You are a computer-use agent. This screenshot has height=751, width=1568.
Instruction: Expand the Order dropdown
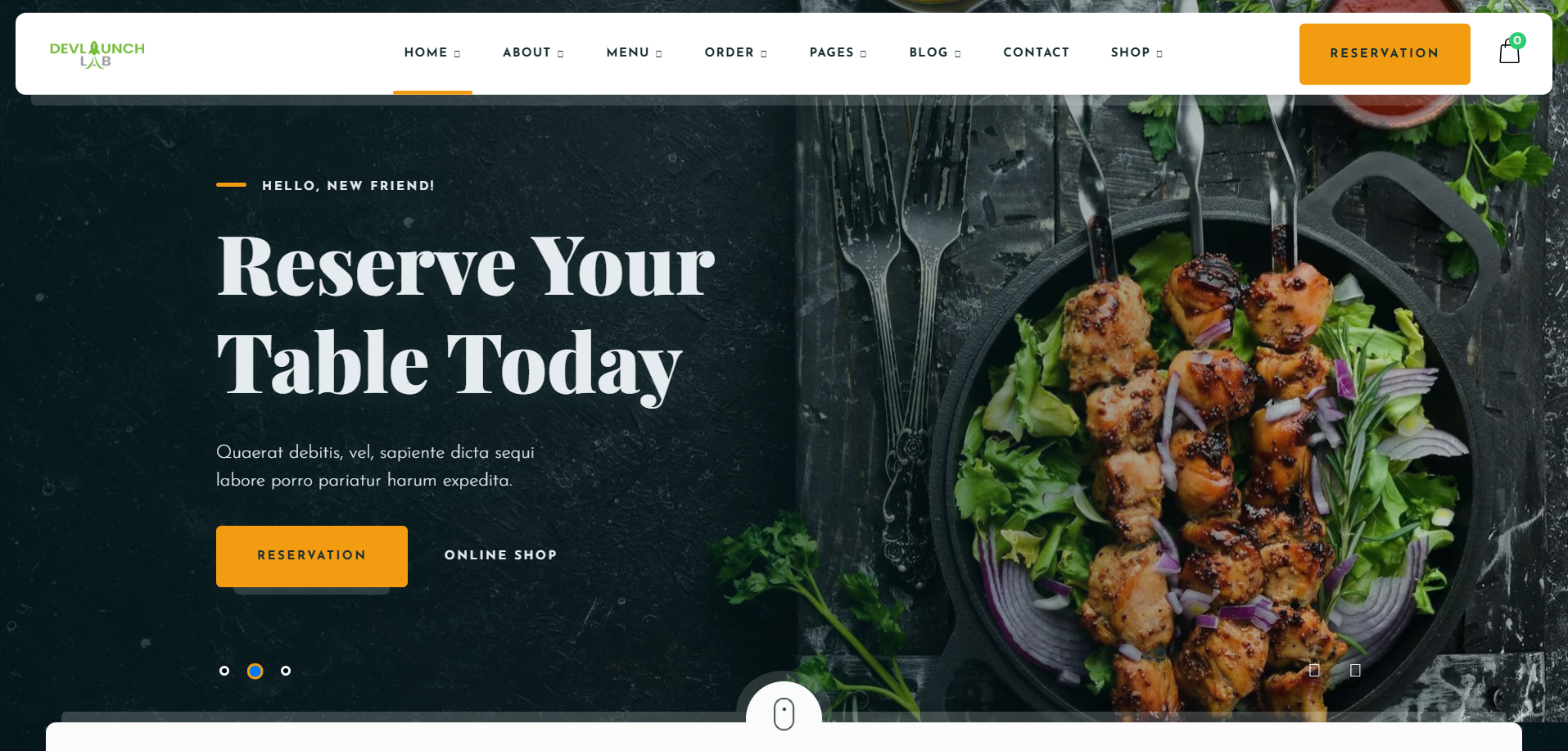point(735,52)
